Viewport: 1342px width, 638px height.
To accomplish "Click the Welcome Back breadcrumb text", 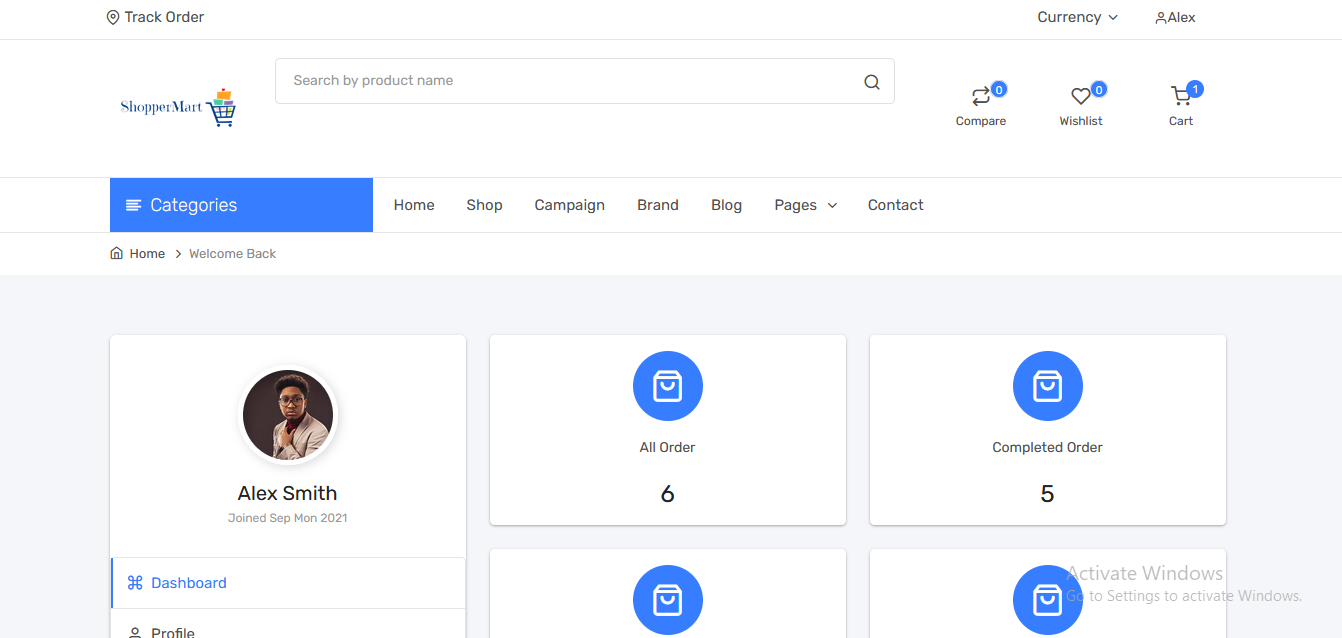I will [x=232, y=254].
